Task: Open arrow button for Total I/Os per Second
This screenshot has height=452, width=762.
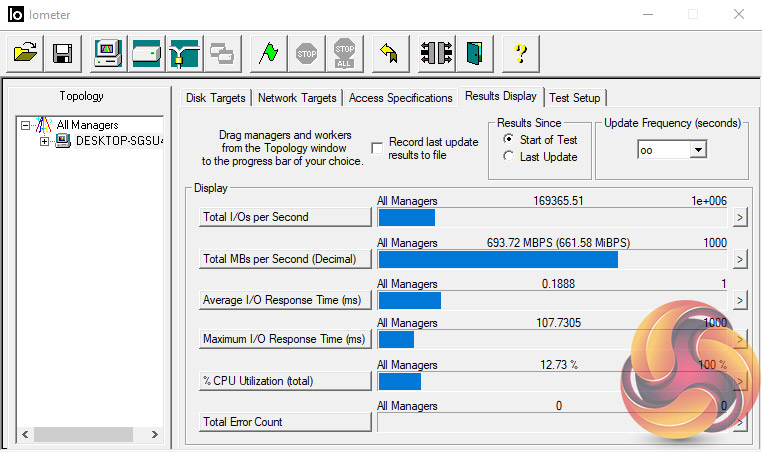Action: [740, 217]
